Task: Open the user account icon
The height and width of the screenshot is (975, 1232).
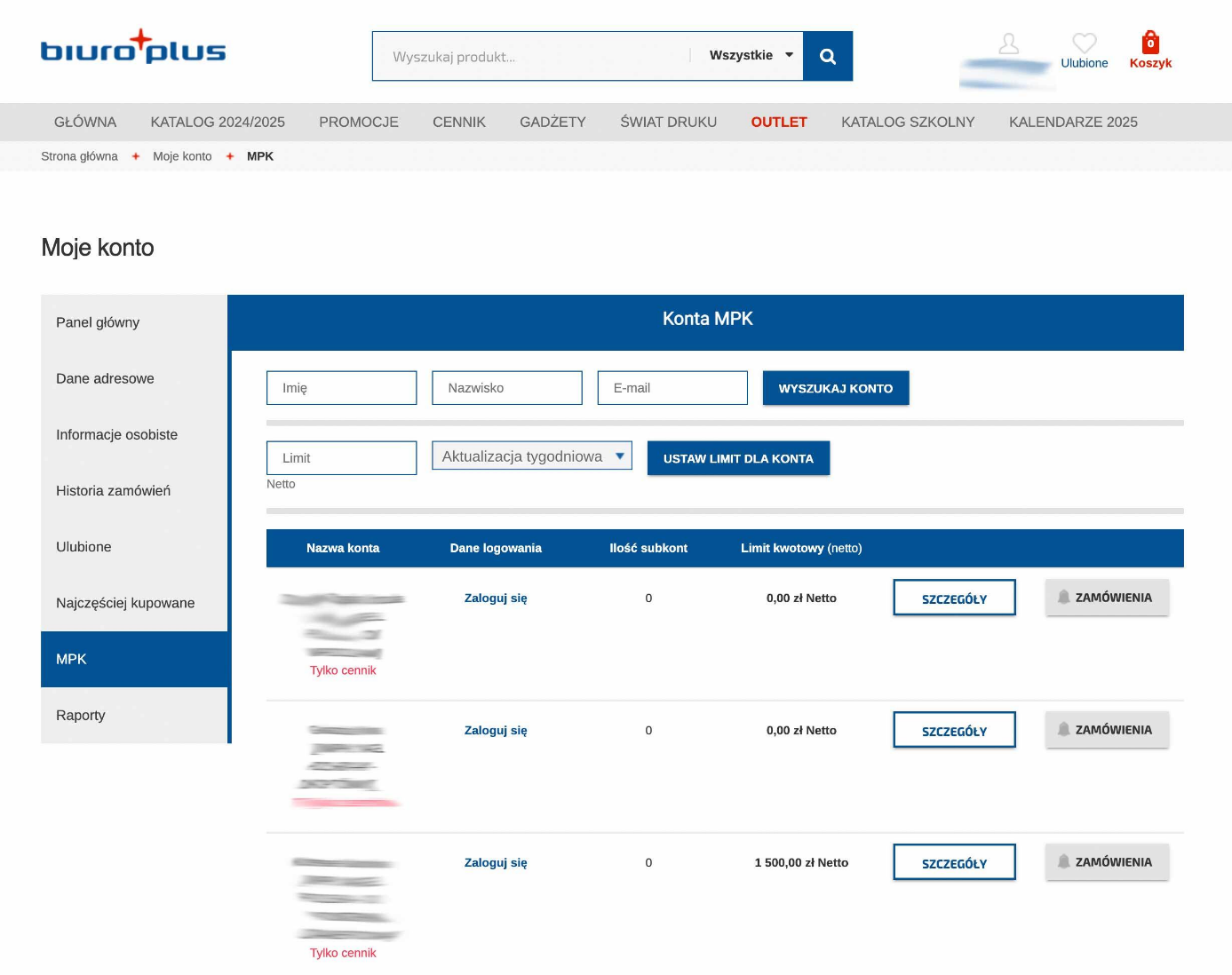Action: tap(1009, 44)
